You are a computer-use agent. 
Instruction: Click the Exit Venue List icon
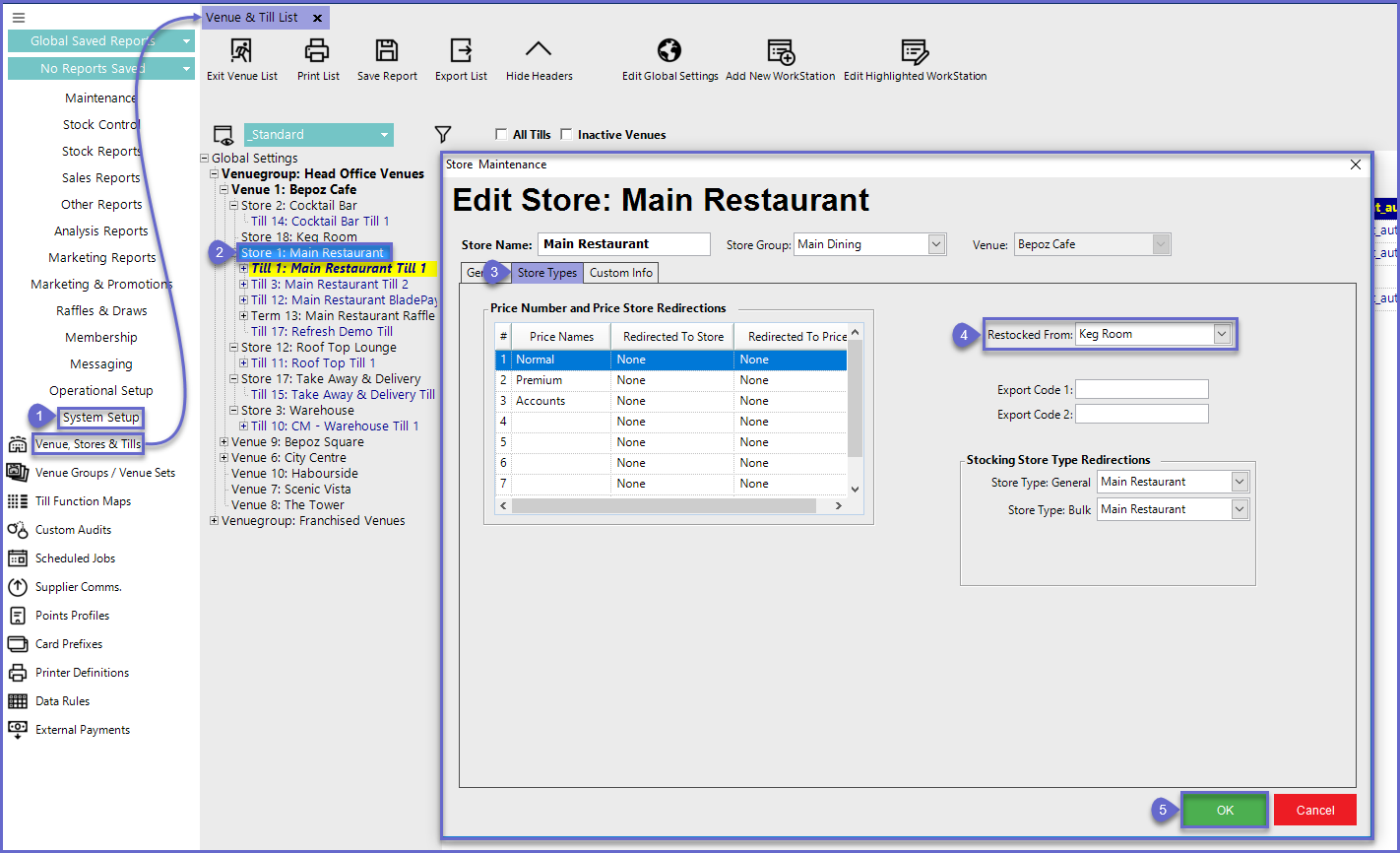241,51
